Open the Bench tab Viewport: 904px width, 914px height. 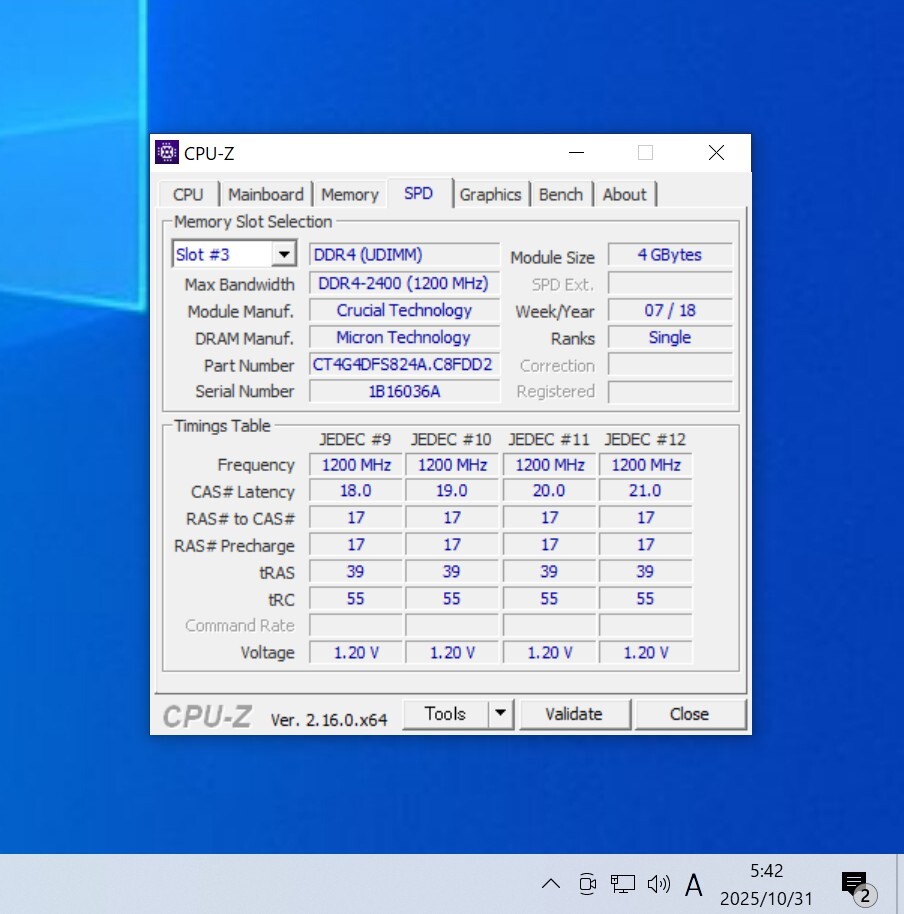click(x=561, y=194)
